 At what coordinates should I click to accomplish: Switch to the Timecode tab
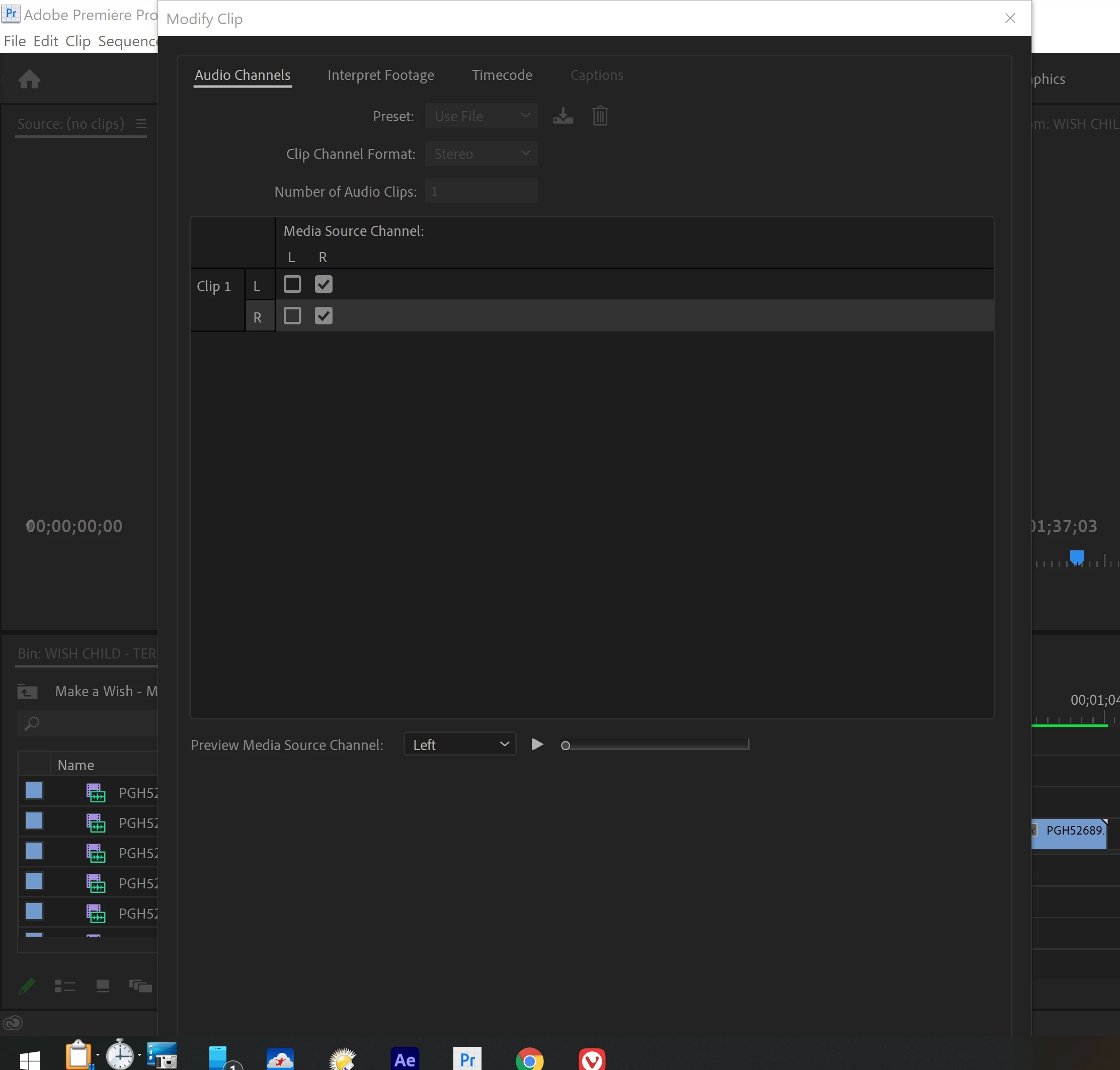(502, 75)
